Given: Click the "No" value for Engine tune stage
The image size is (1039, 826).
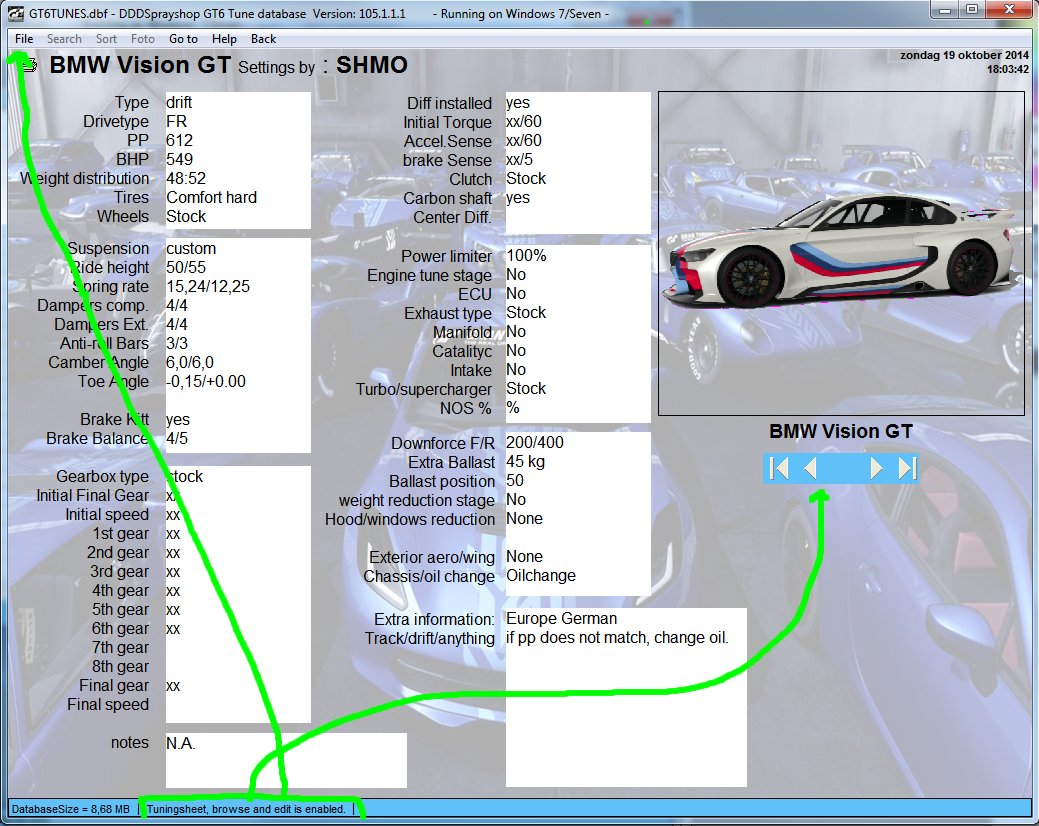Looking at the screenshot, I should click(516, 274).
